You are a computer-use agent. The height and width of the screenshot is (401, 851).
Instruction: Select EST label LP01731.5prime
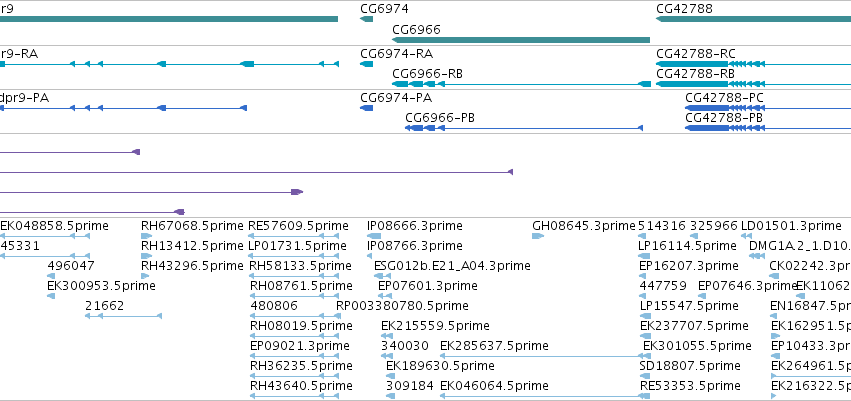pyautogui.click(x=297, y=246)
